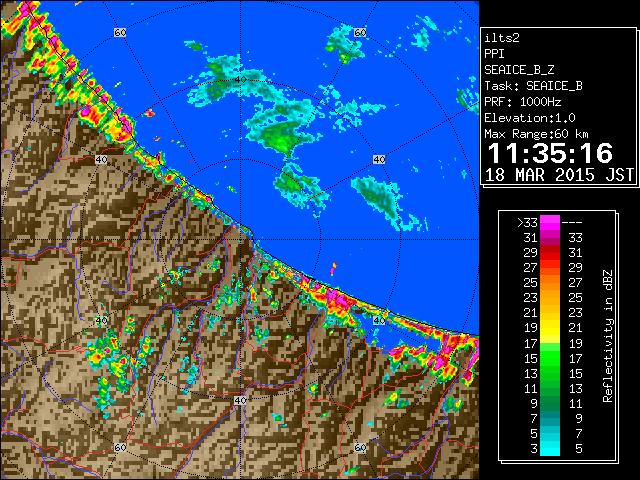This screenshot has height=480, width=640.
Task: Click the 'Max Range:60 km' line
Action: [x=536, y=134]
